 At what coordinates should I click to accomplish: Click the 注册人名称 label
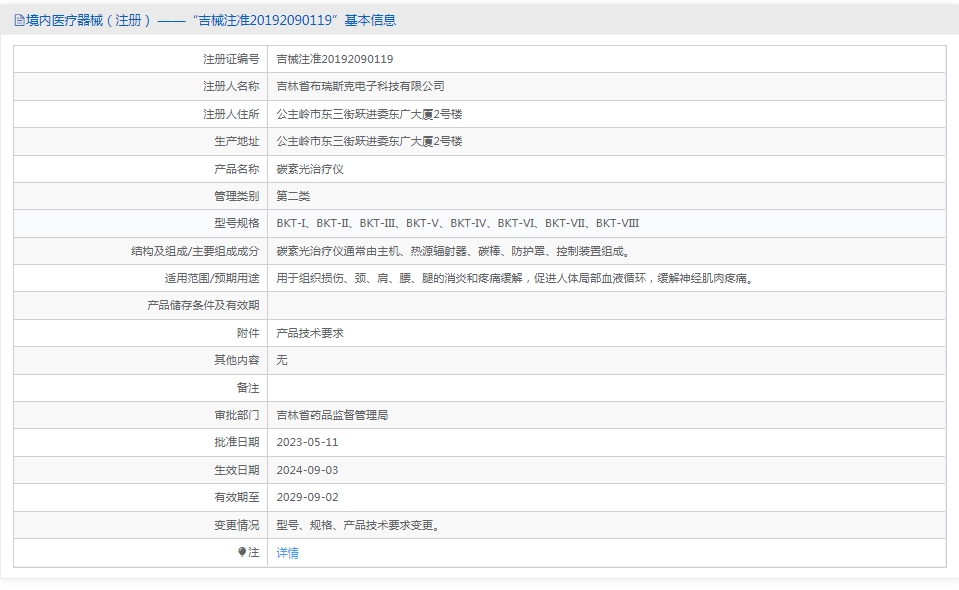pyautogui.click(x=231, y=86)
